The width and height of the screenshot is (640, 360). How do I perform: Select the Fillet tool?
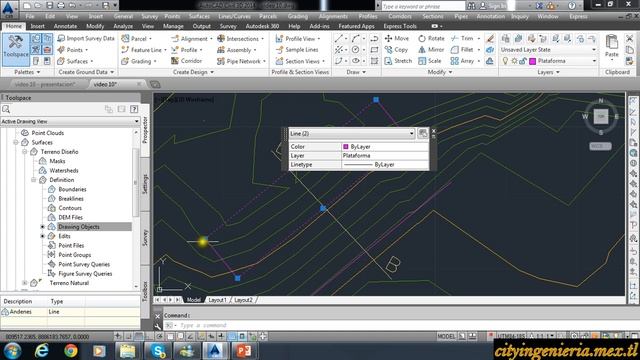462,50
